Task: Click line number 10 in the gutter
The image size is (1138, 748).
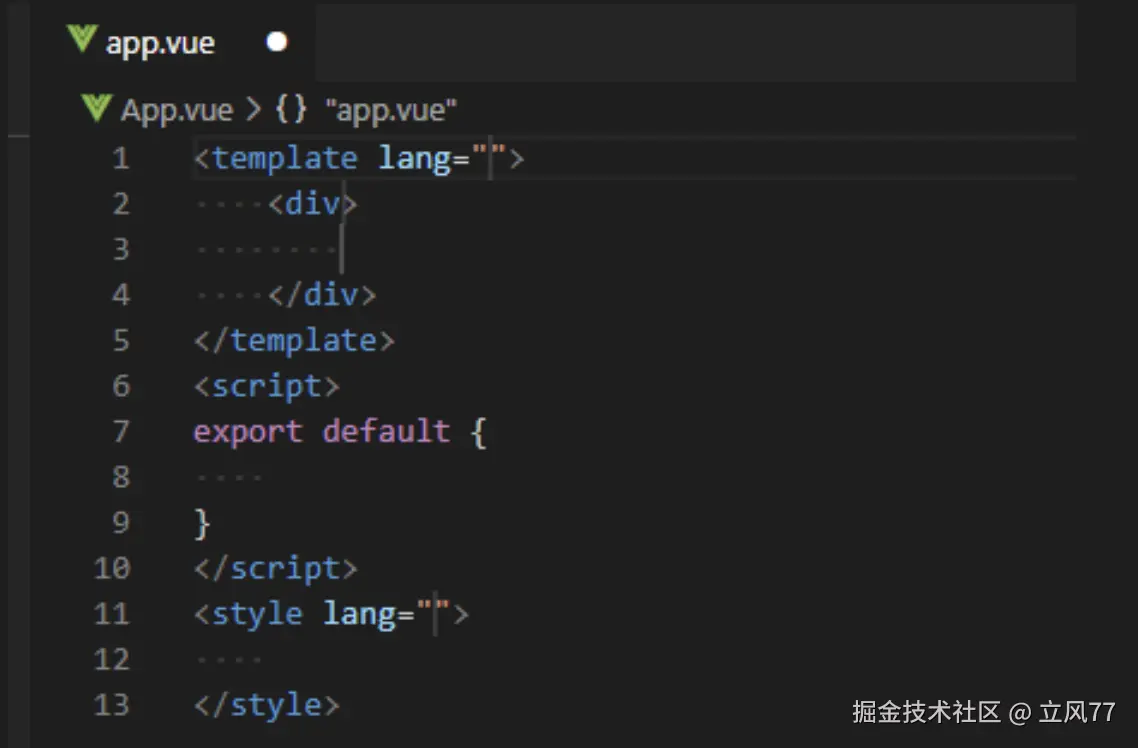Action: click(112, 568)
